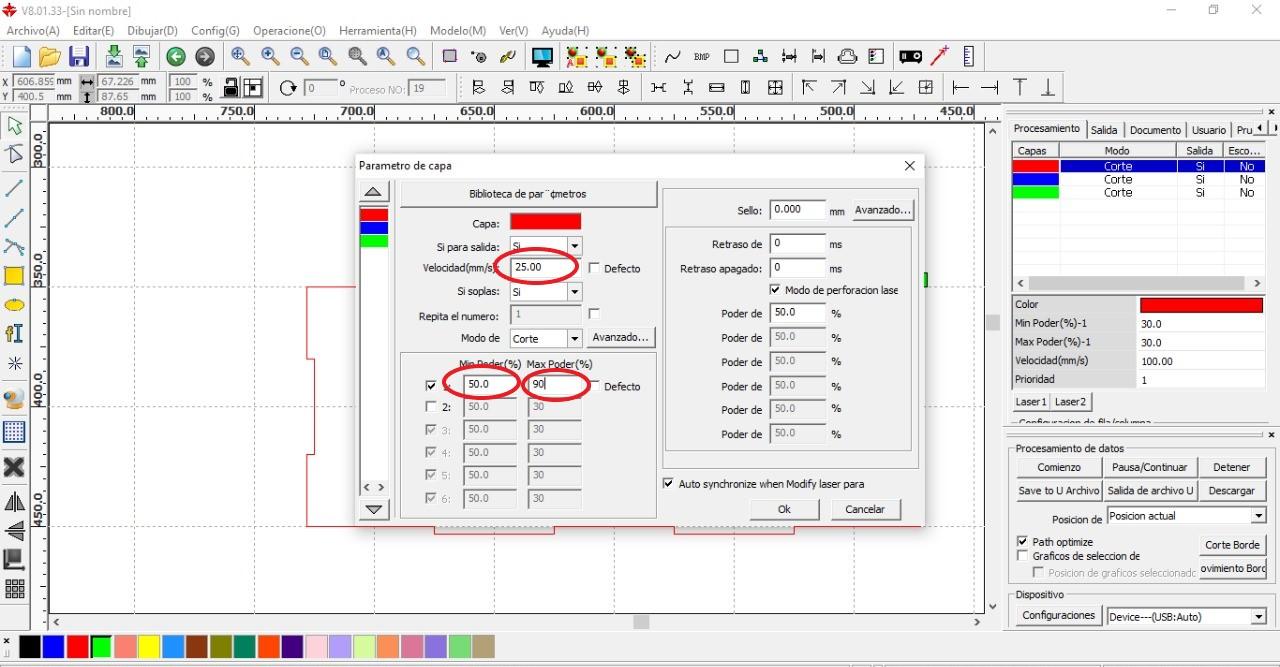
Task: Select the rectangle drawing tool
Action: [x=14, y=276]
